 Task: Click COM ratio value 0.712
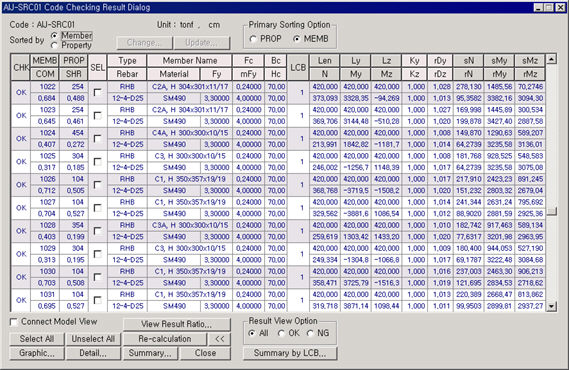click(45, 190)
